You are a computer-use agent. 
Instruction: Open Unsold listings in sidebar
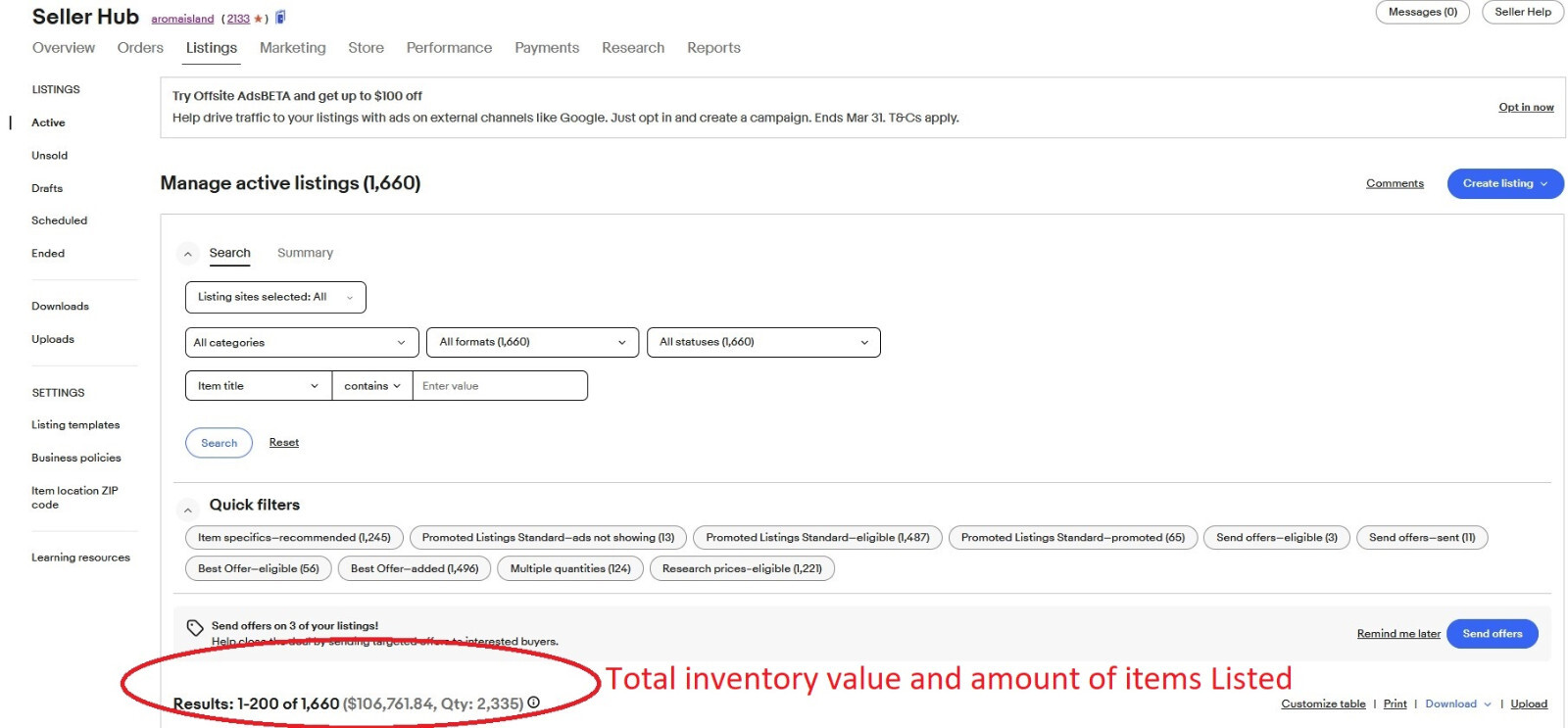[x=49, y=156]
